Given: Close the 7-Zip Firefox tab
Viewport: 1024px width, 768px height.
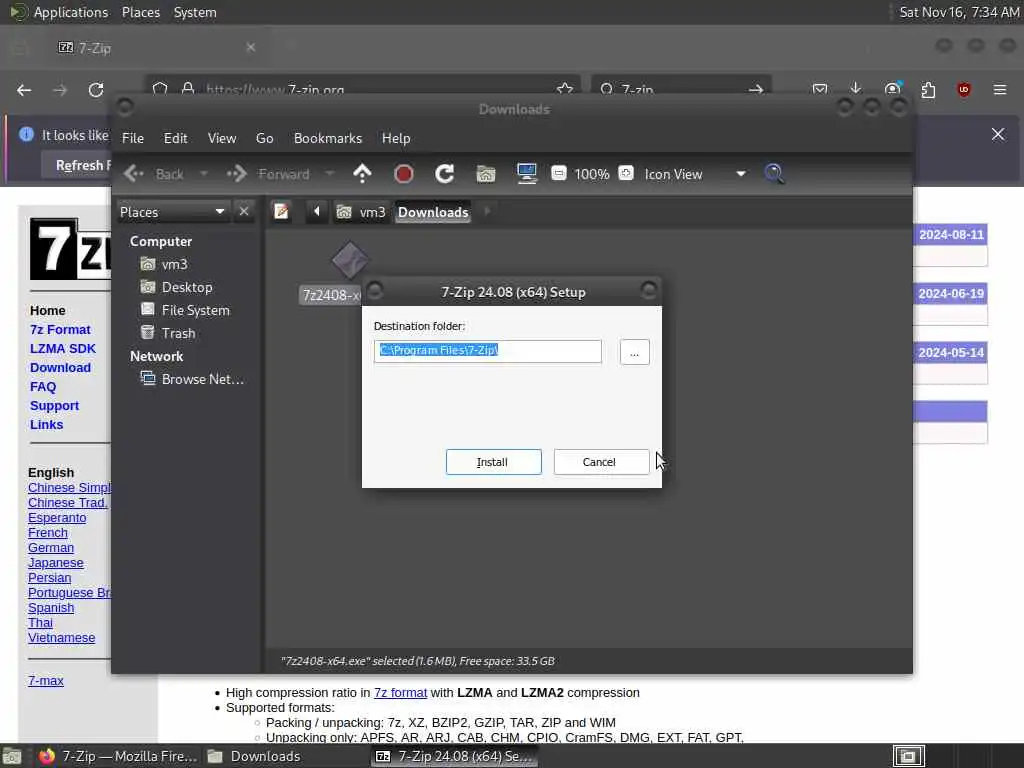Looking at the screenshot, I should [x=251, y=48].
